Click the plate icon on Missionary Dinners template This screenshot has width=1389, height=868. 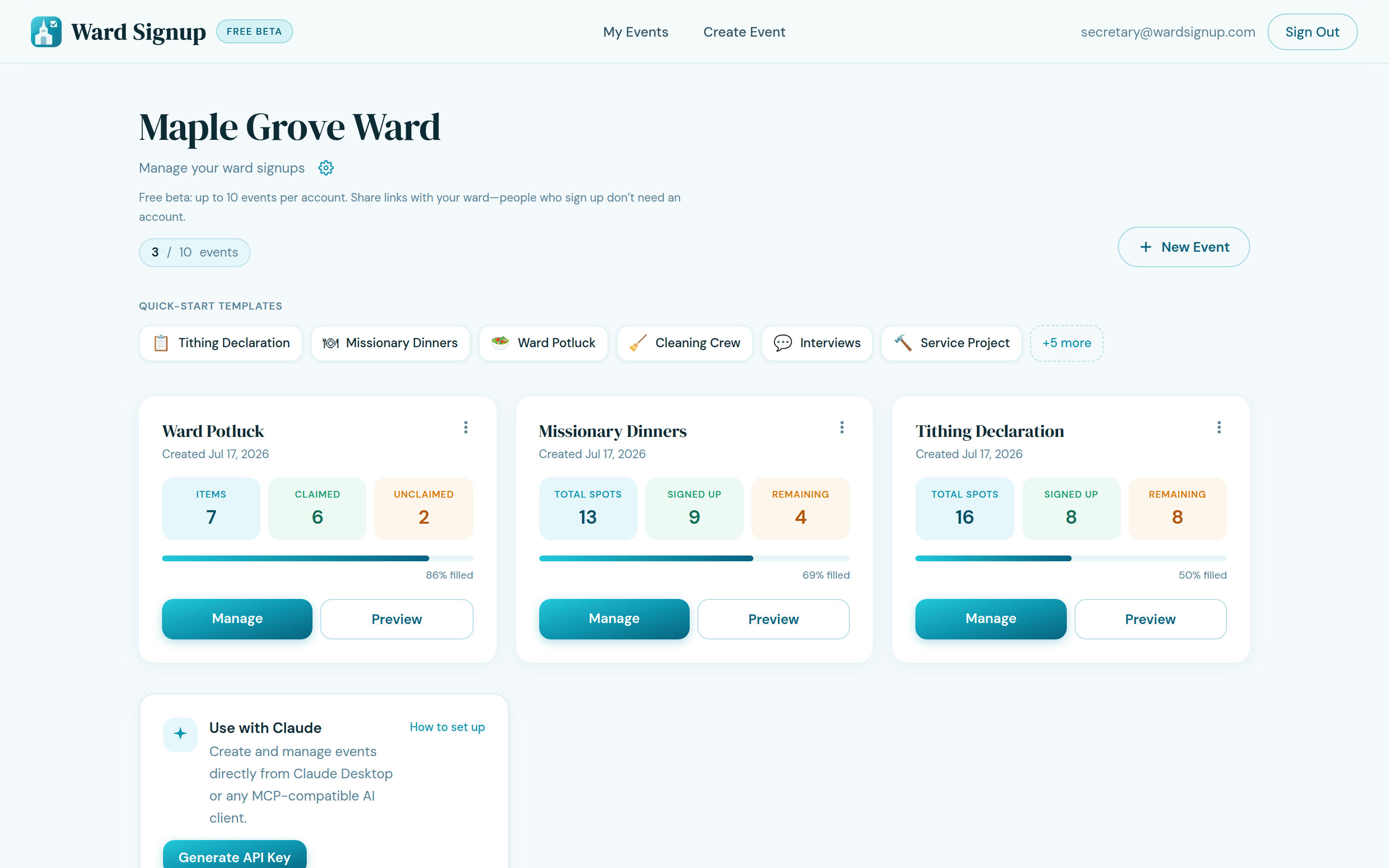pyautogui.click(x=330, y=343)
